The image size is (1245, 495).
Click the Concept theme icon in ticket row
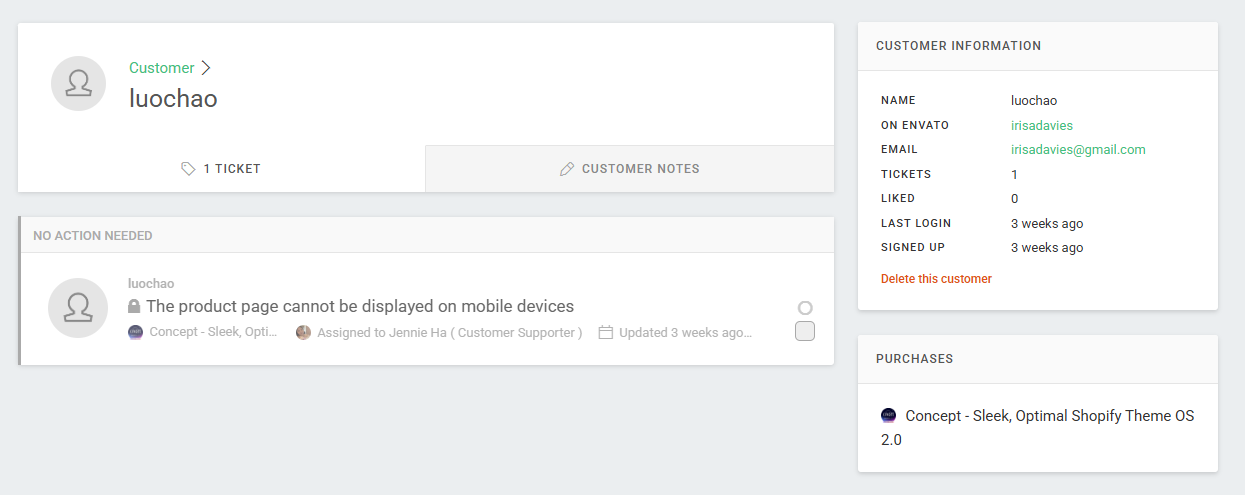[x=136, y=332]
